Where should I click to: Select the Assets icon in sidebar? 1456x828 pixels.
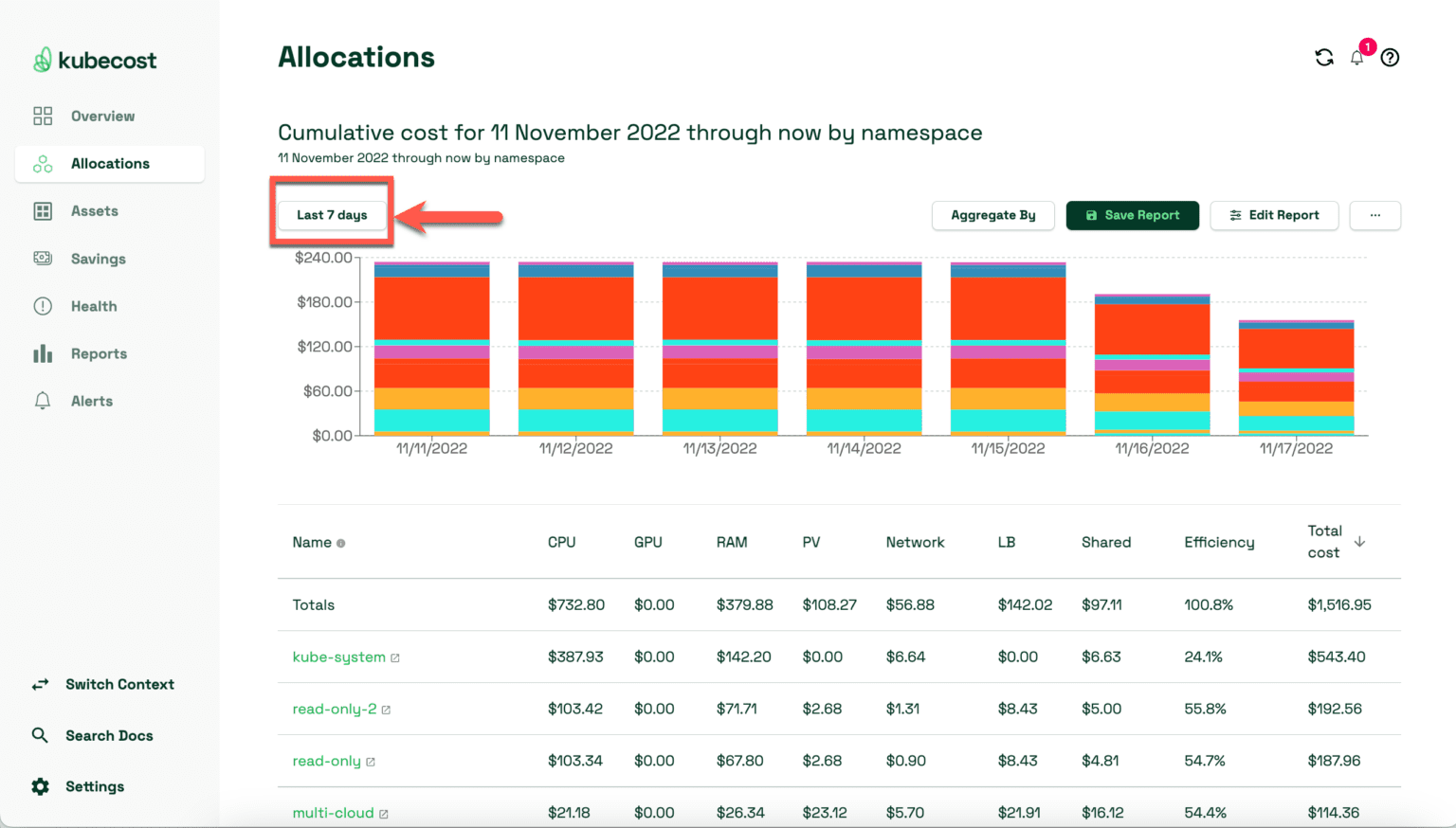pyautogui.click(x=43, y=210)
